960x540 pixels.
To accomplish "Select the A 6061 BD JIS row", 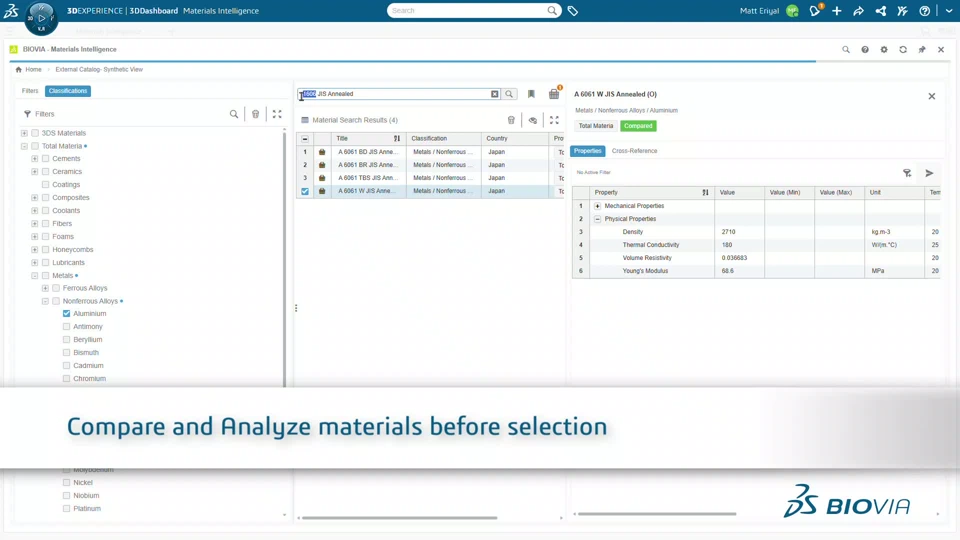I will pos(430,152).
